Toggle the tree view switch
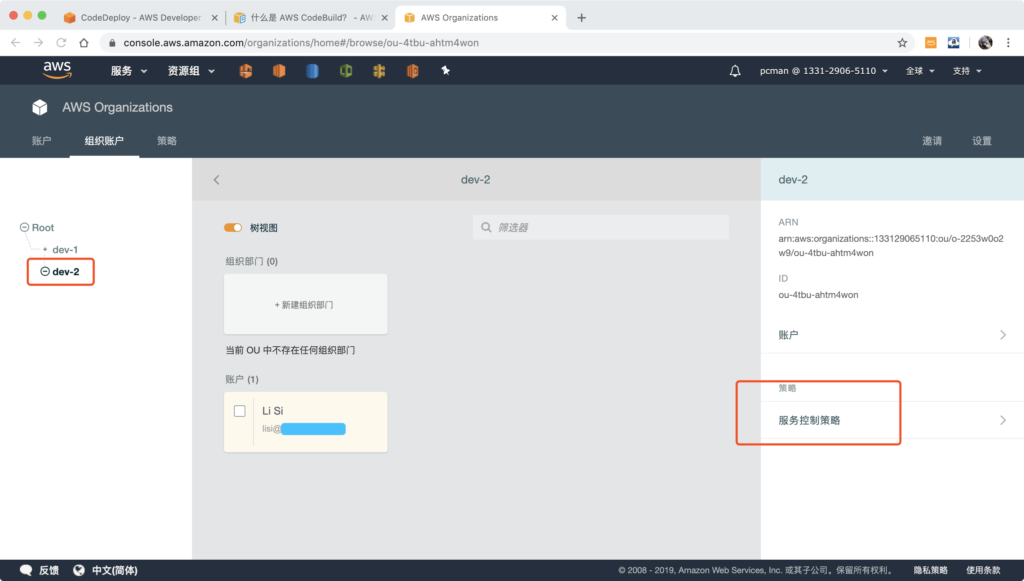Viewport: 1024px width, 581px height. tap(232, 227)
